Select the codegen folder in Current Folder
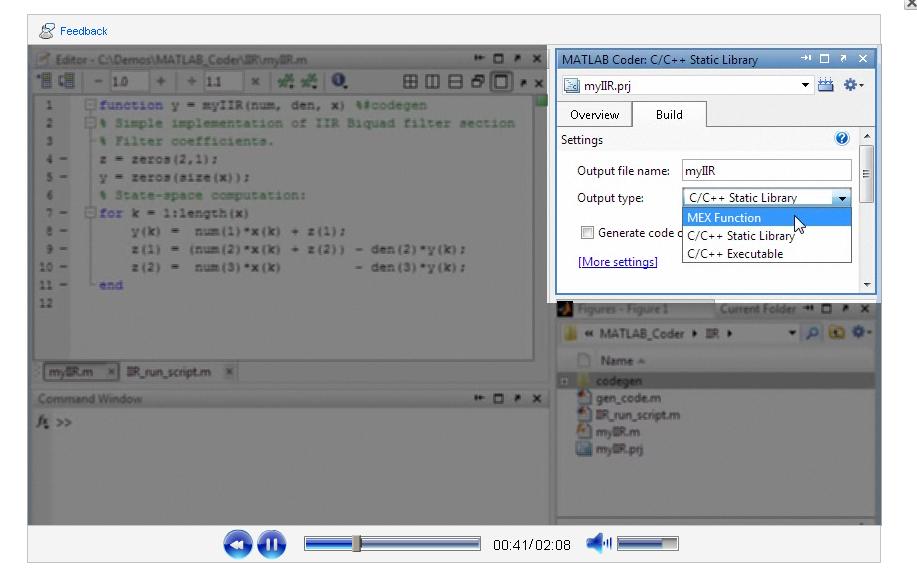 619,381
